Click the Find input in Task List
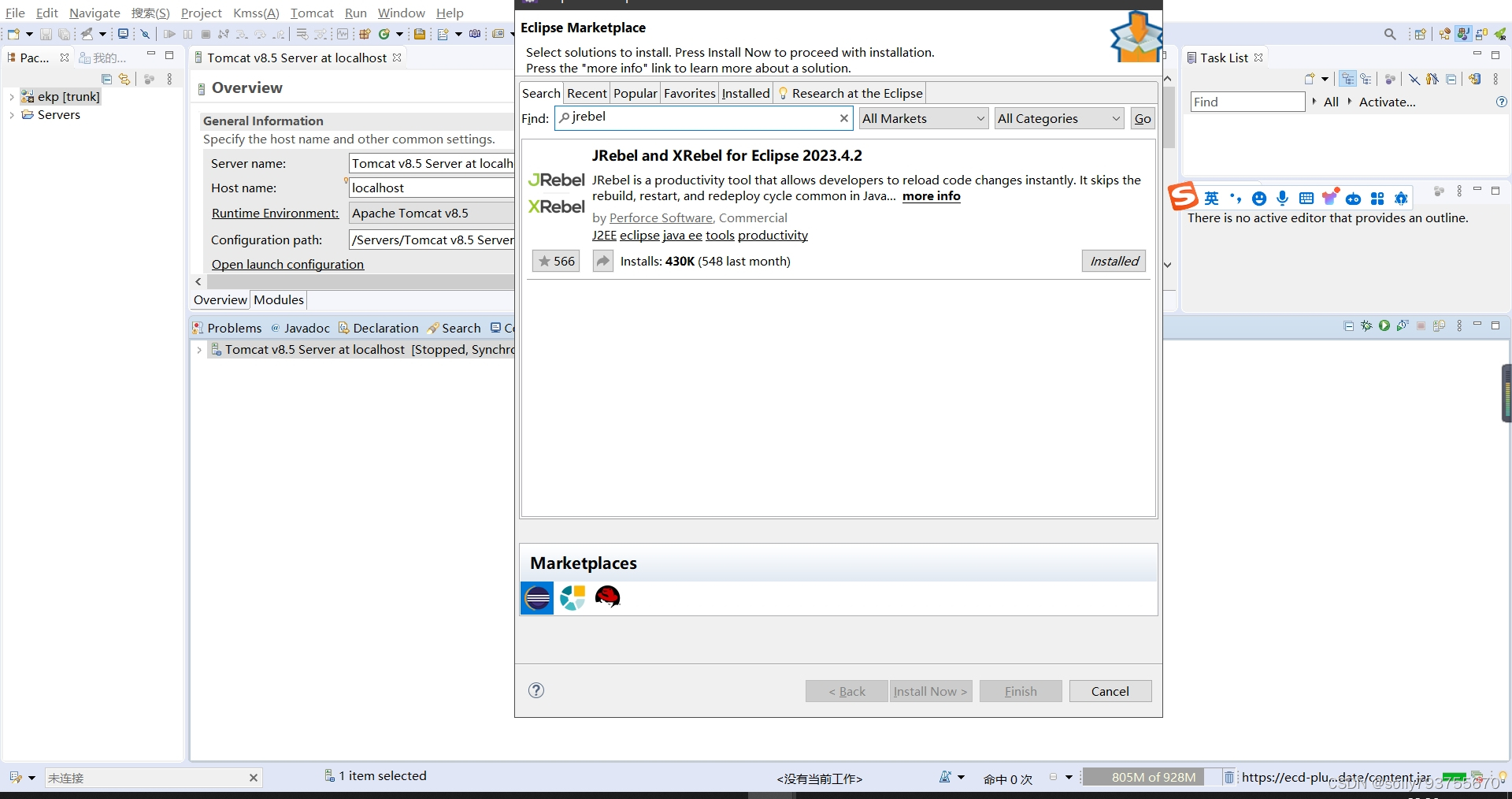The image size is (1512, 799). pos(1247,102)
